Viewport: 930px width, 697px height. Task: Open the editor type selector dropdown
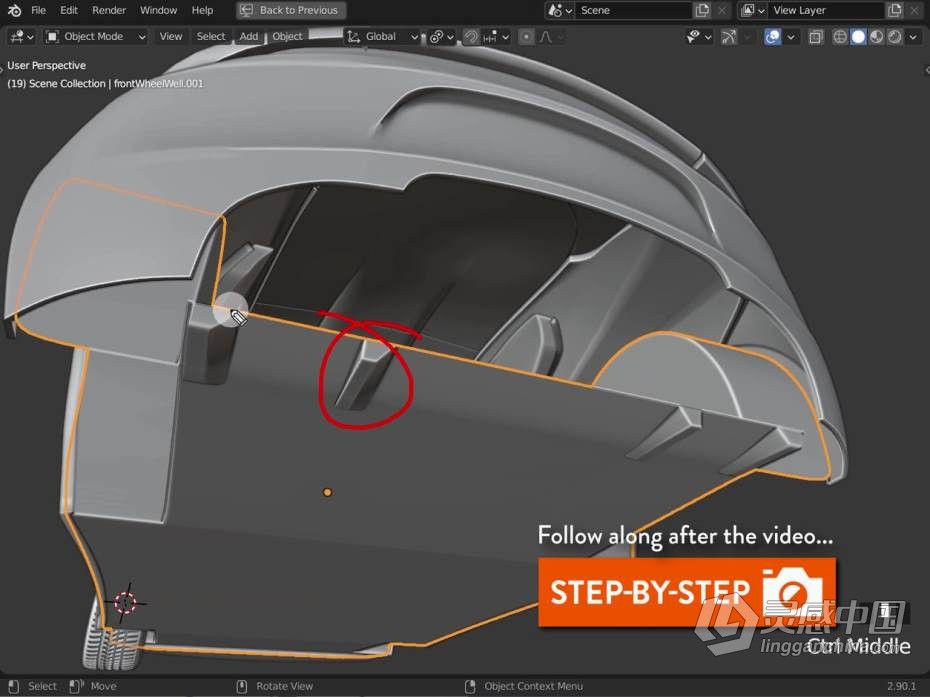(22, 37)
